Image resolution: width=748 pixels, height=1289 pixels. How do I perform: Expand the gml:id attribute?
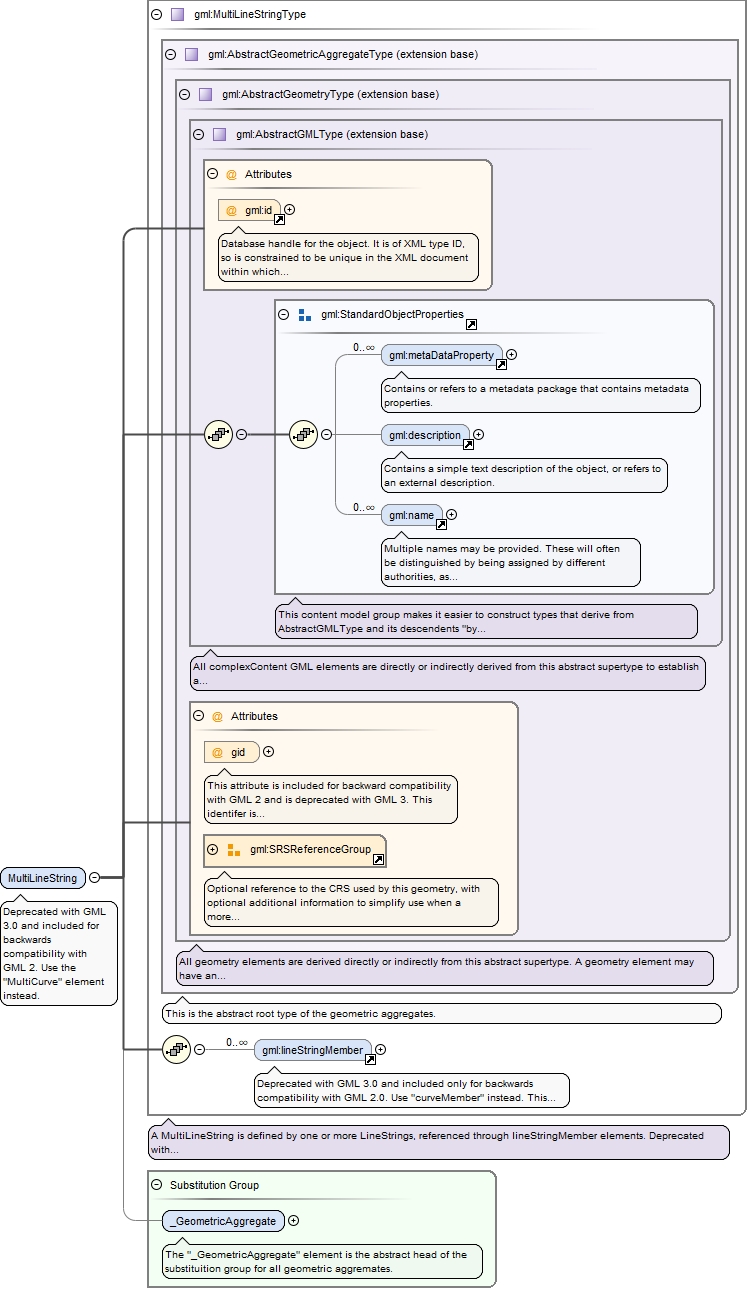point(290,210)
